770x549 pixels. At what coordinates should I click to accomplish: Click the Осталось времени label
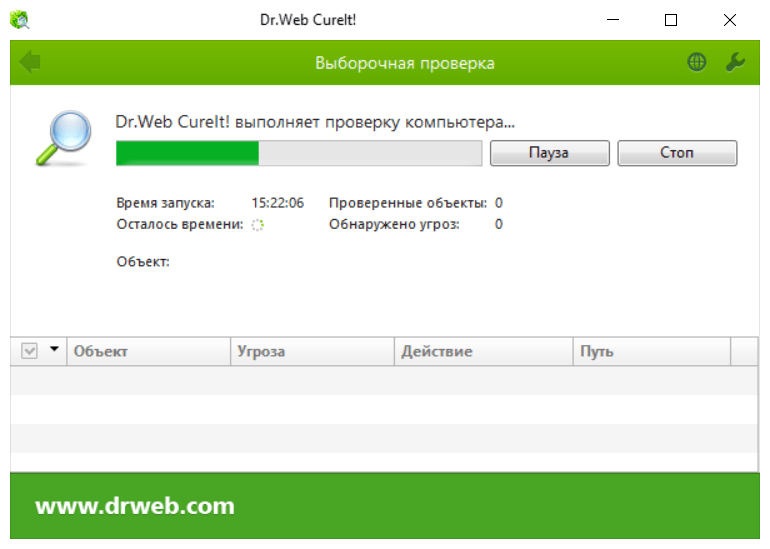(180, 224)
